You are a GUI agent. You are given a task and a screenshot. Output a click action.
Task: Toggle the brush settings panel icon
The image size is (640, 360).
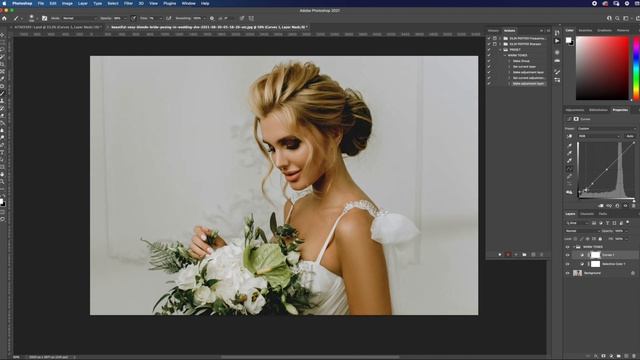[44, 18]
